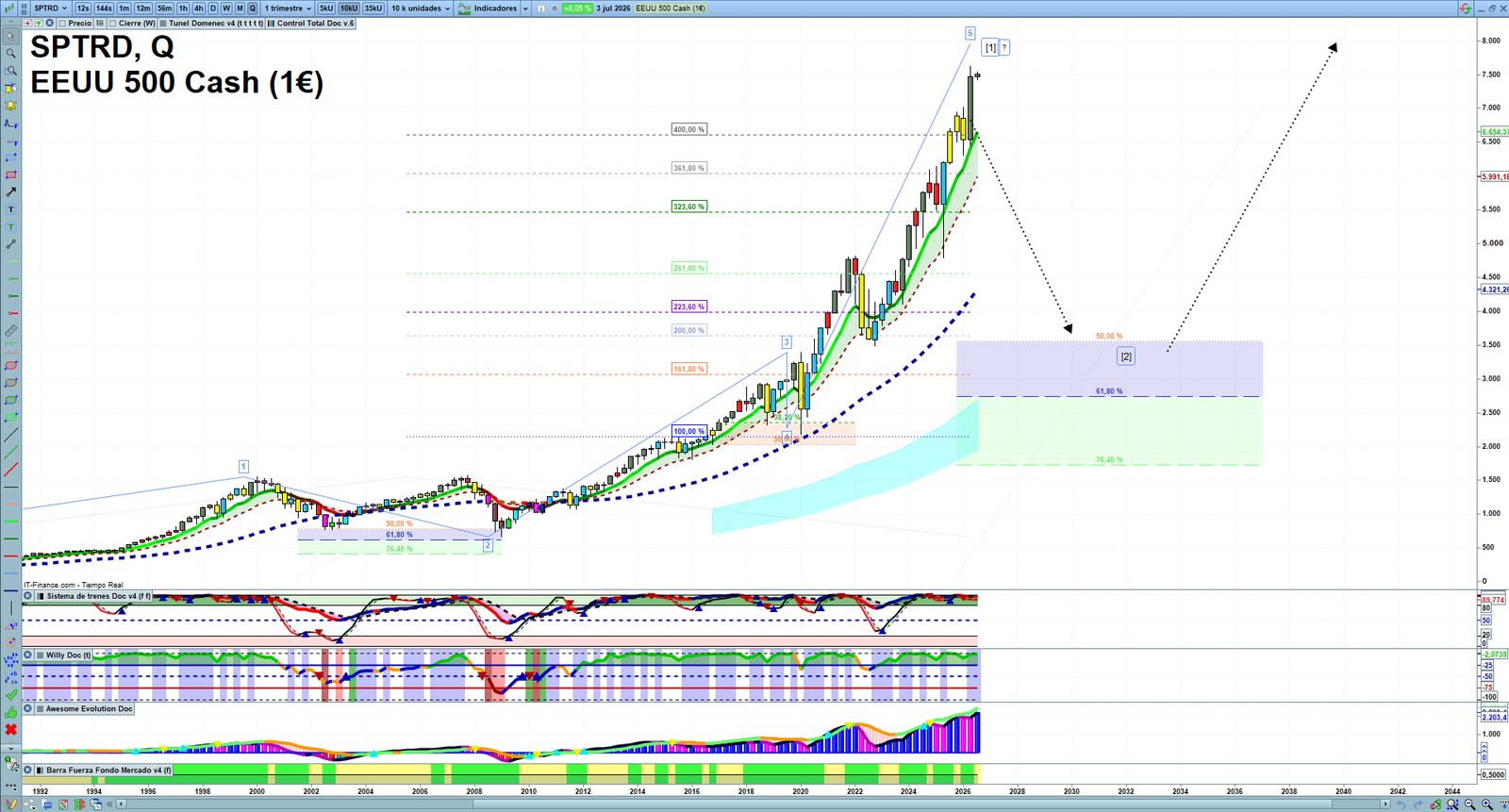Click the [1] wave label near the top
This screenshot has width=1509, height=812.
990,47
